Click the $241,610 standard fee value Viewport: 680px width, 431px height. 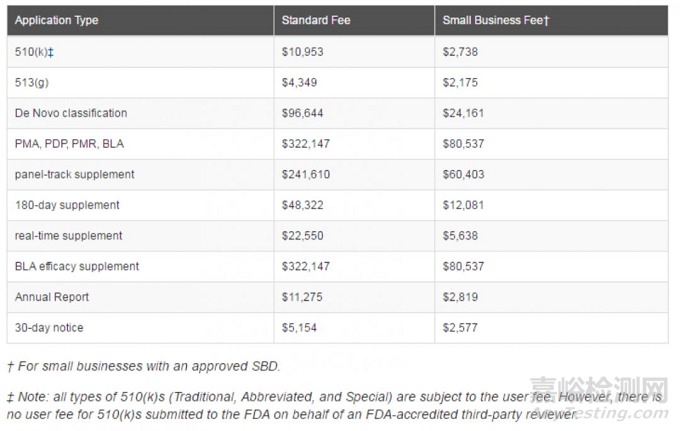coord(306,174)
